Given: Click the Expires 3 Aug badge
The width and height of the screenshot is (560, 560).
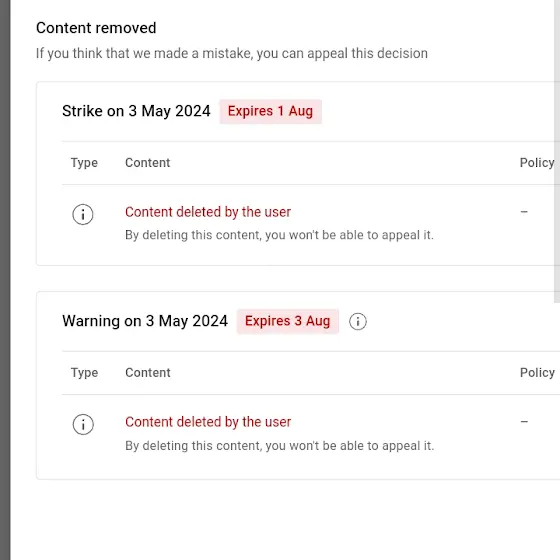Looking at the screenshot, I should [x=288, y=321].
